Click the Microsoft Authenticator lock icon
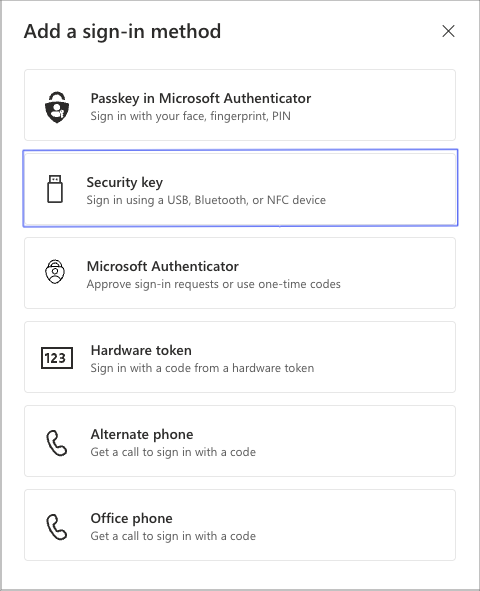This screenshot has width=480, height=591. pos(55,271)
